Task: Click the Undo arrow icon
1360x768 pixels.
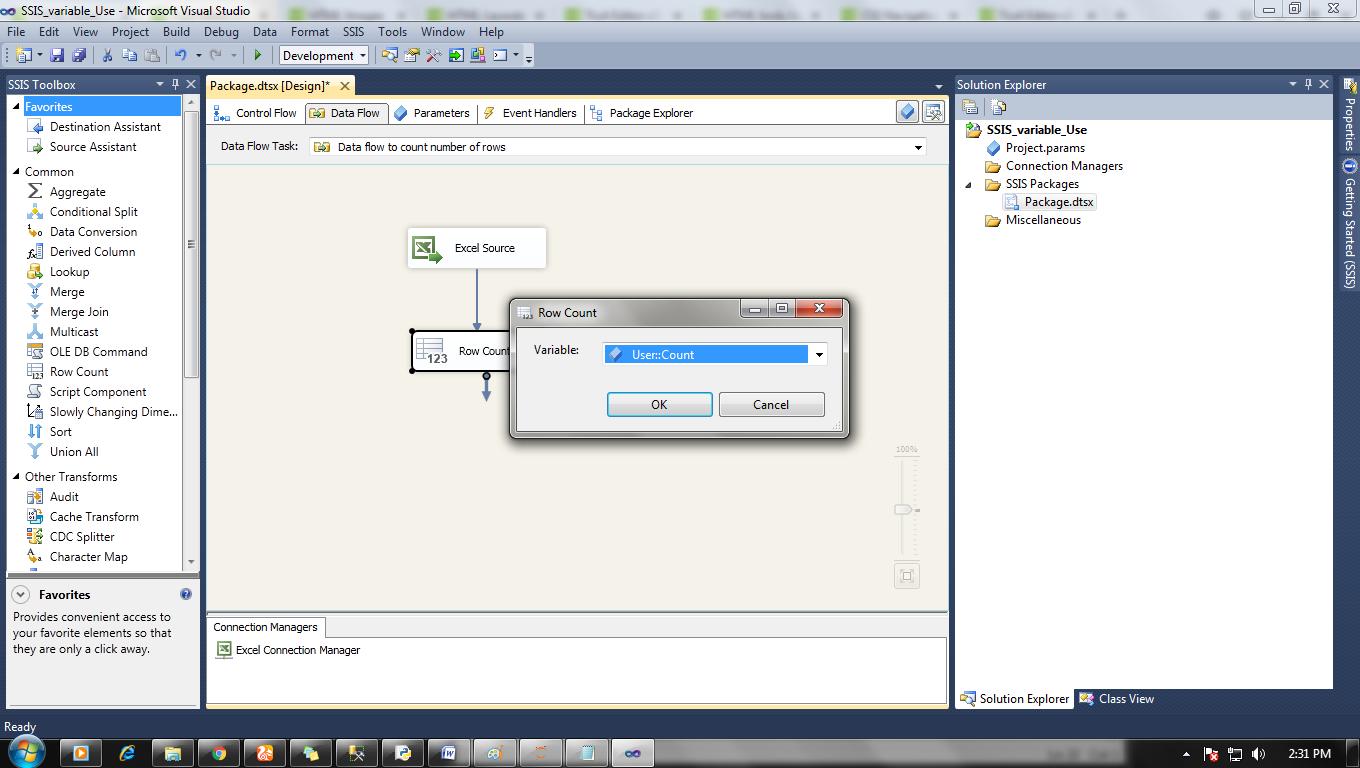Action: 180,55
